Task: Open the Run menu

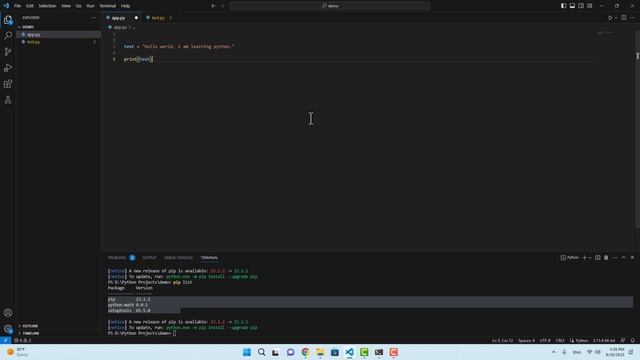Action: (90, 6)
